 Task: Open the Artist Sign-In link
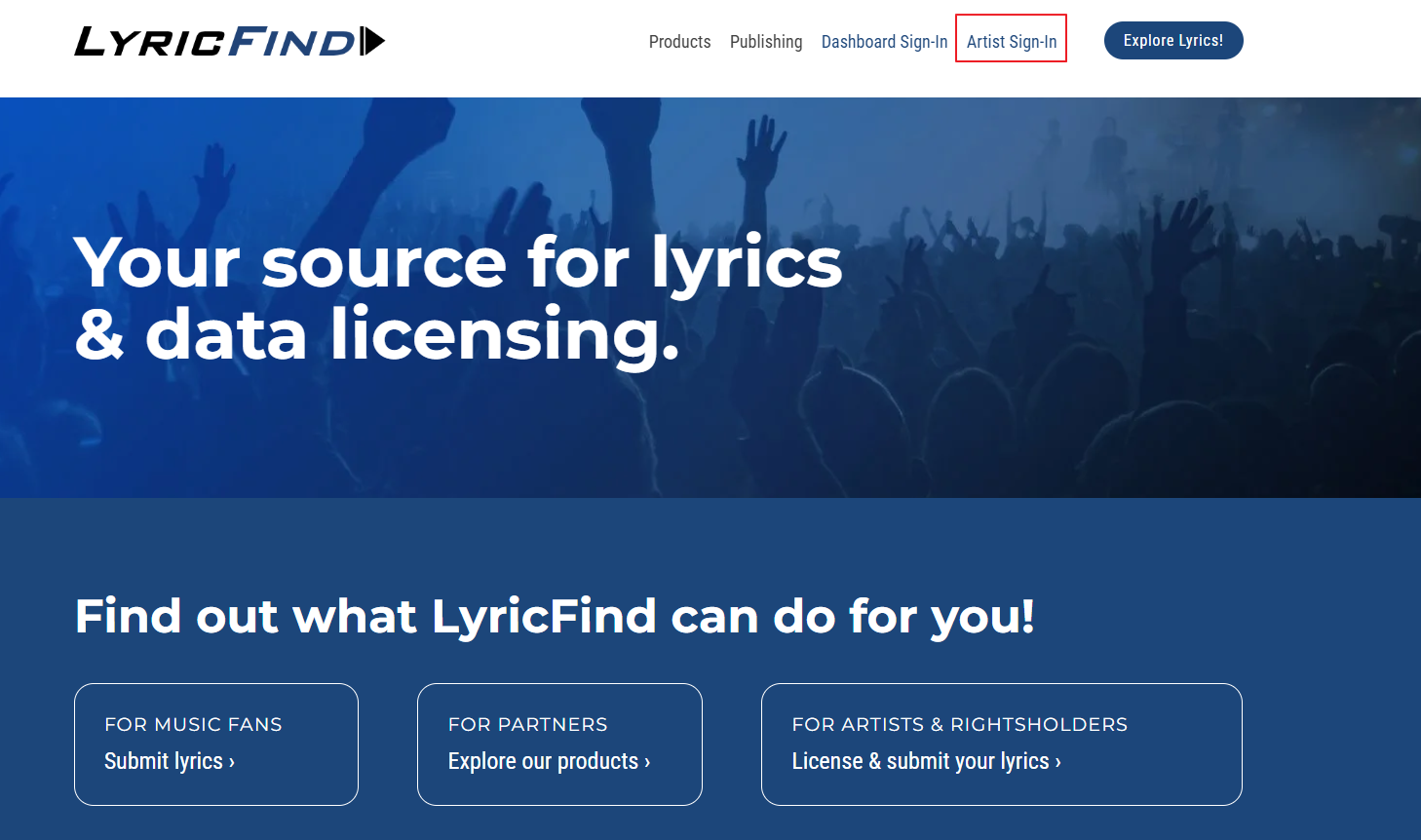click(x=1012, y=42)
